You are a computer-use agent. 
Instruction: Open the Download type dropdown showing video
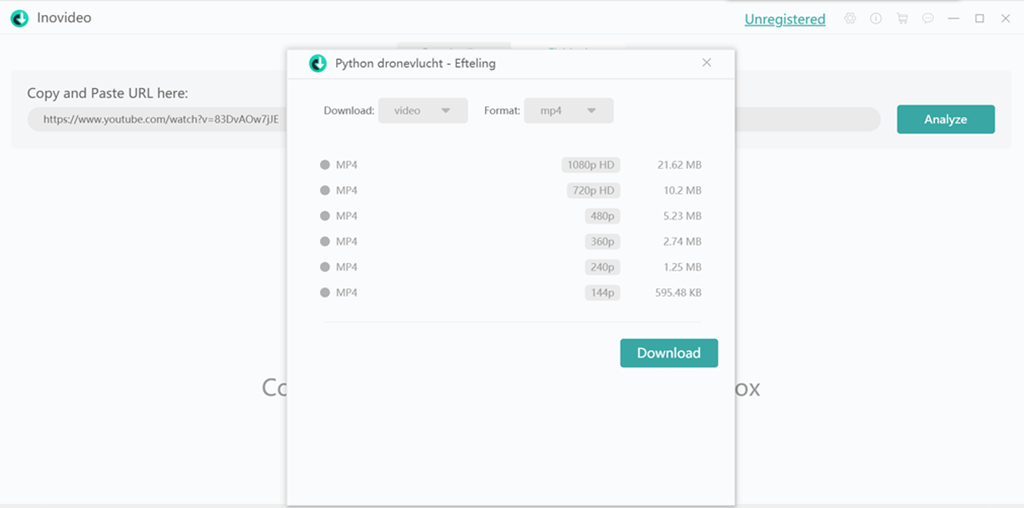[423, 110]
